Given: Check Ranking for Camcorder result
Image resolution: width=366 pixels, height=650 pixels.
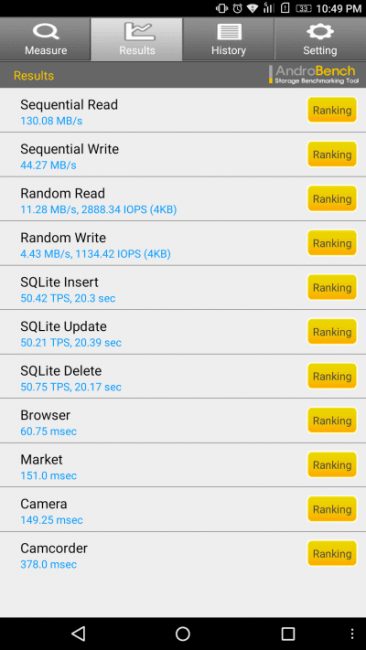Looking at the screenshot, I should [x=332, y=554].
